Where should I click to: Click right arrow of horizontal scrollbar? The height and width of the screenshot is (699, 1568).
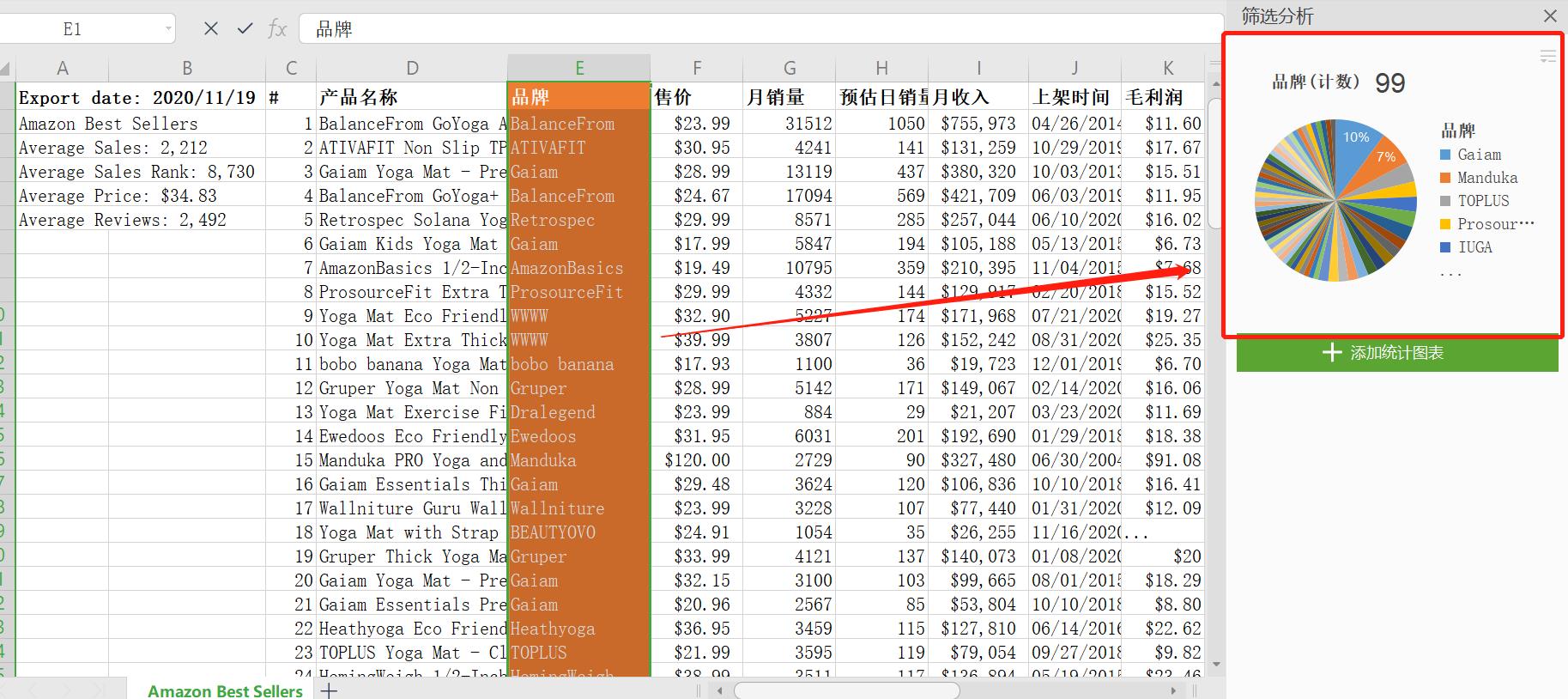pyautogui.click(x=1173, y=690)
